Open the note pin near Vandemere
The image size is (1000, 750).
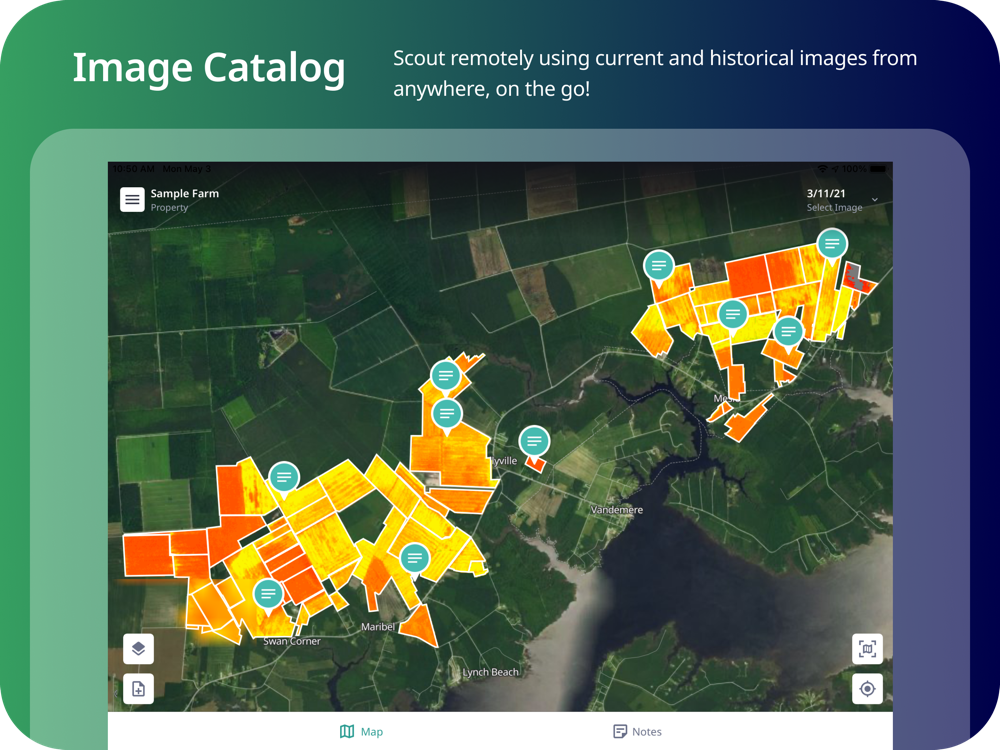[x=534, y=442]
